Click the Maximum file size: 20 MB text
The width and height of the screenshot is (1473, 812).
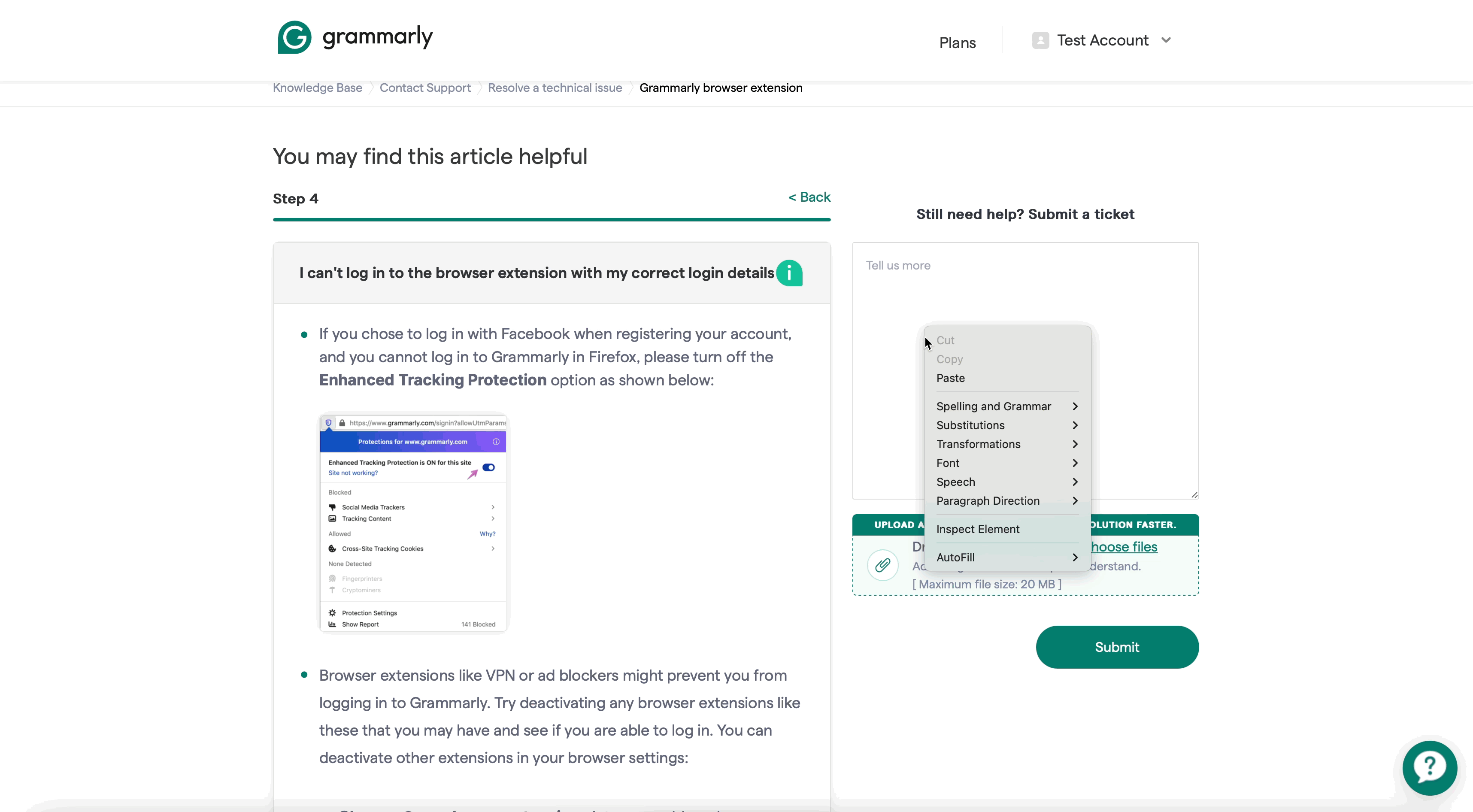tap(986, 584)
